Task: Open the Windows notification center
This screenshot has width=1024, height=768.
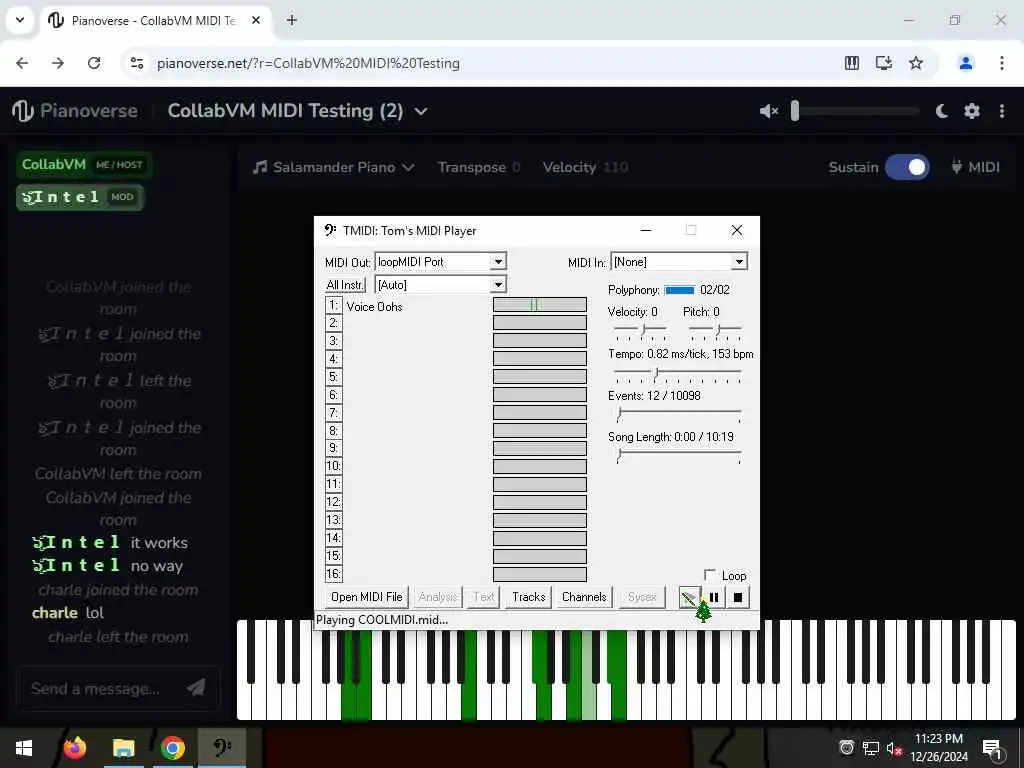Action: tap(992, 748)
